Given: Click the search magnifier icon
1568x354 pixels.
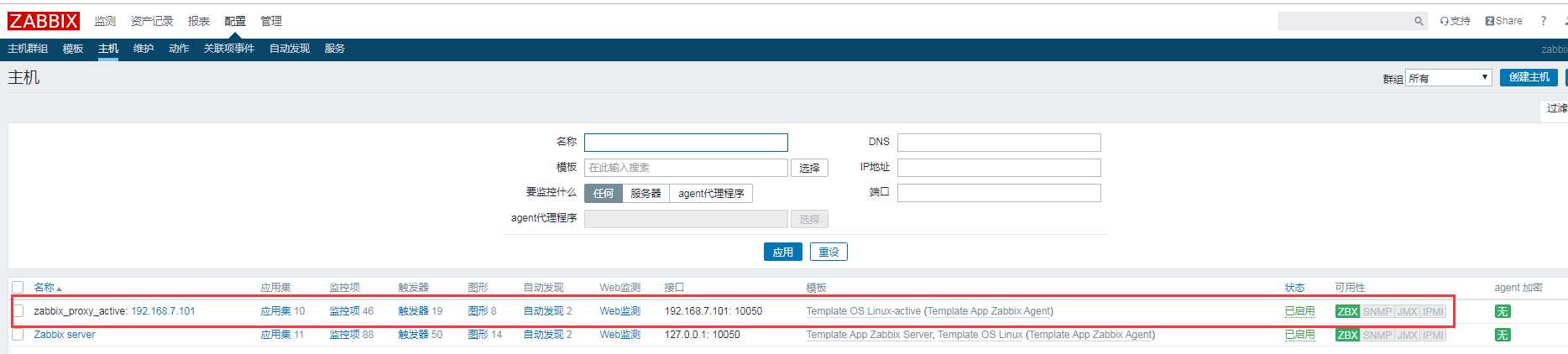Looking at the screenshot, I should pyautogui.click(x=1419, y=21).
